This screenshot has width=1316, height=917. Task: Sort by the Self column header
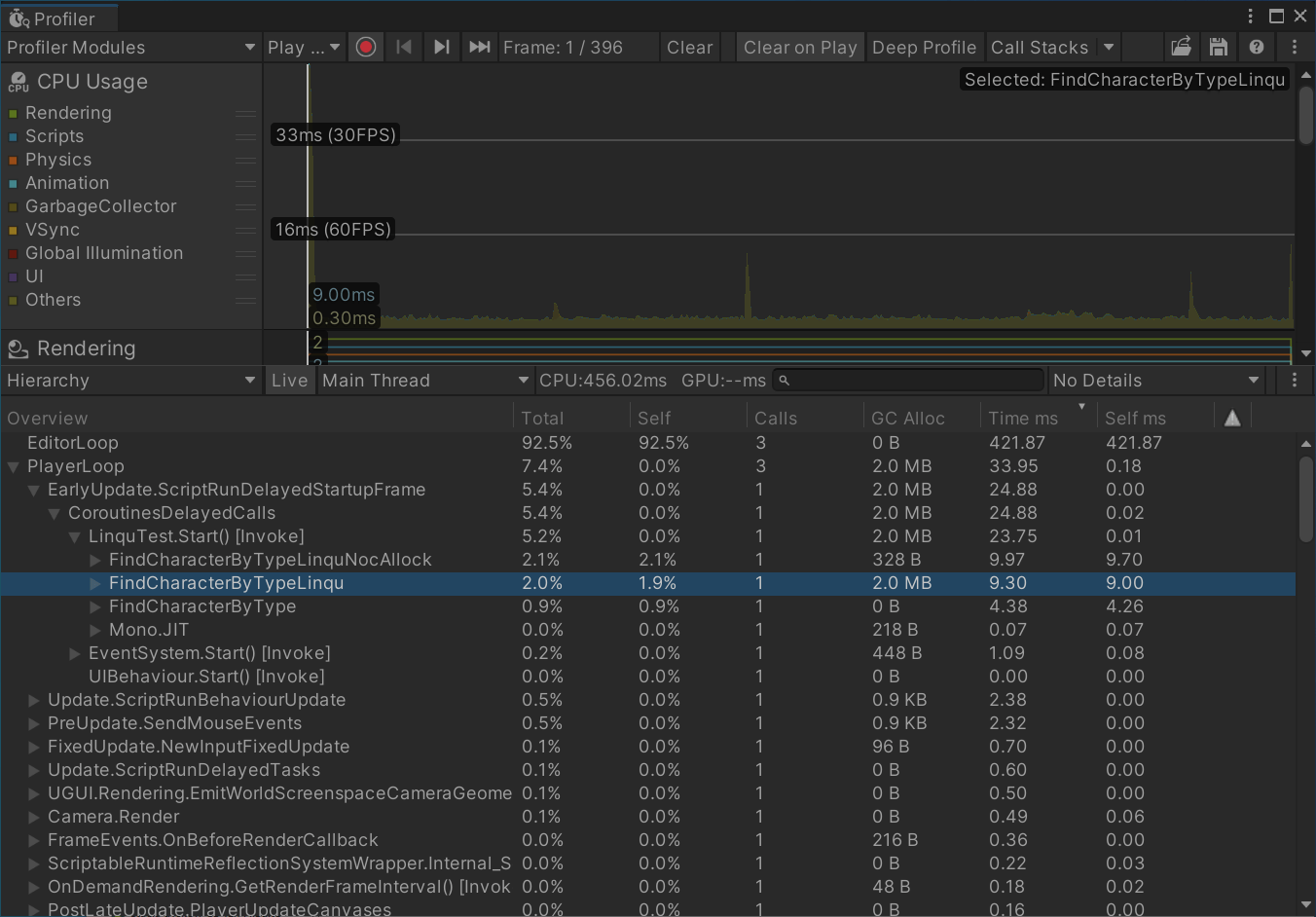pyautogui.click(x=688, y=418)
